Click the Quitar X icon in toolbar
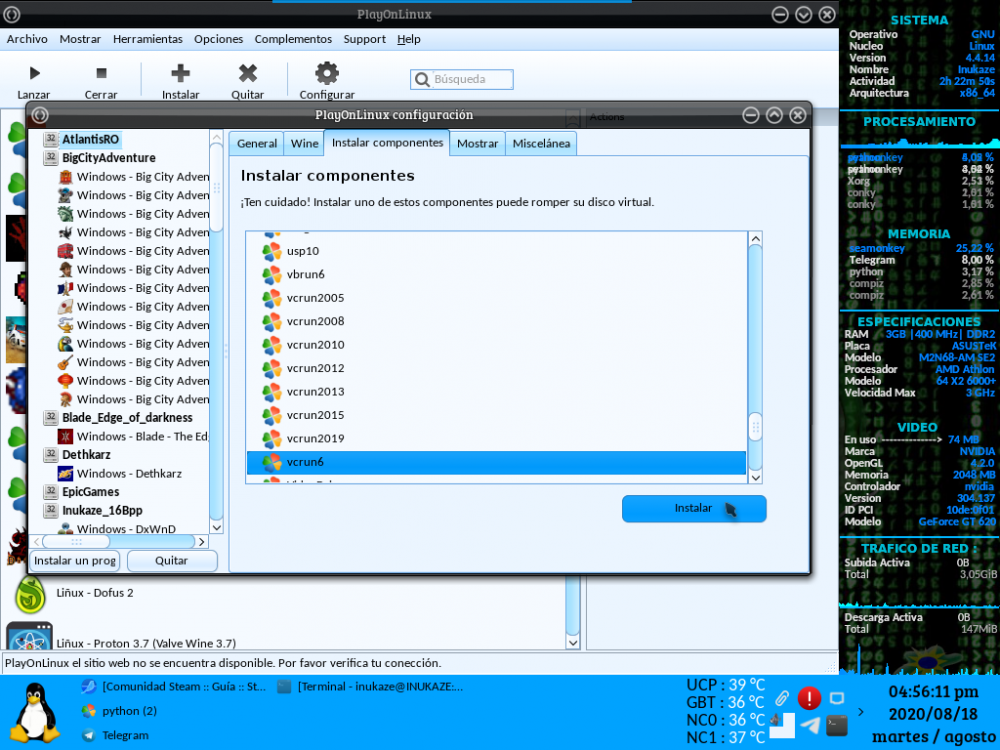This screenshot has width=1000, height=750. pos(248,73)
